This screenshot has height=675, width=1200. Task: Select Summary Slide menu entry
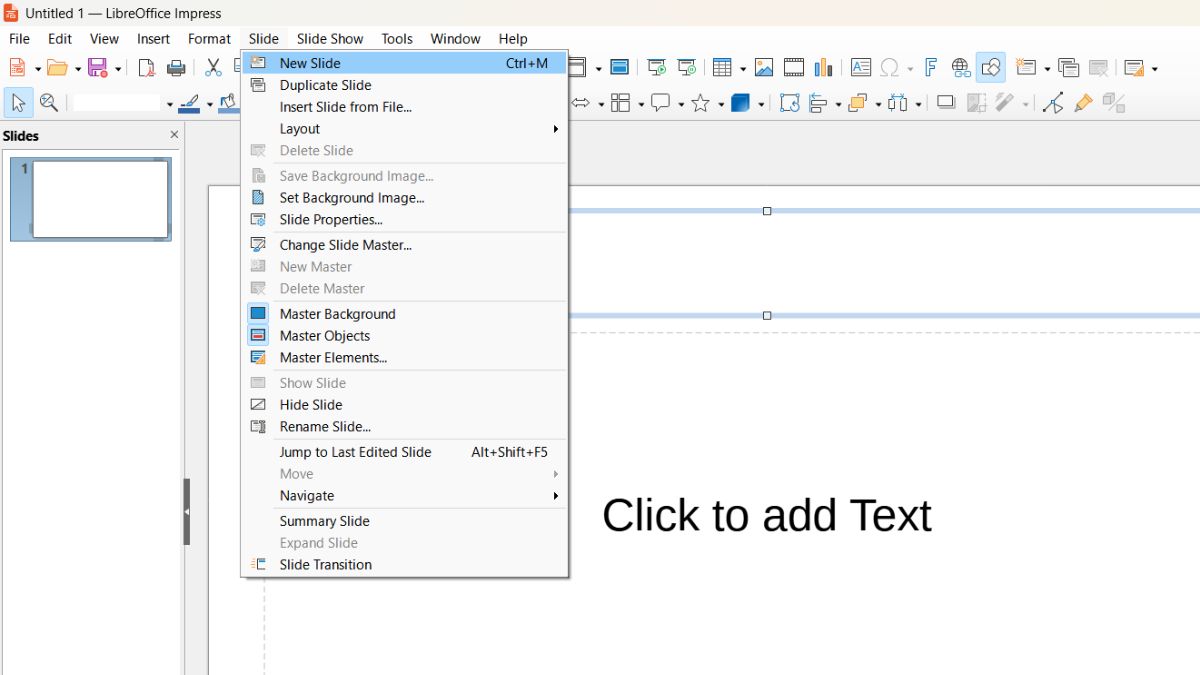(x=405, y=521)
